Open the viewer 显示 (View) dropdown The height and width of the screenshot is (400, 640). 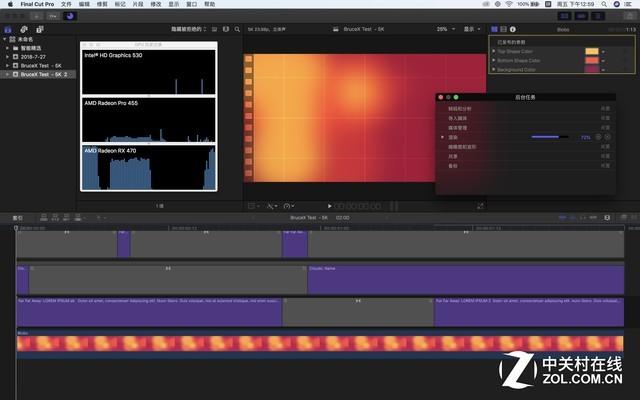pyautogui.click(x=472, y=29)
